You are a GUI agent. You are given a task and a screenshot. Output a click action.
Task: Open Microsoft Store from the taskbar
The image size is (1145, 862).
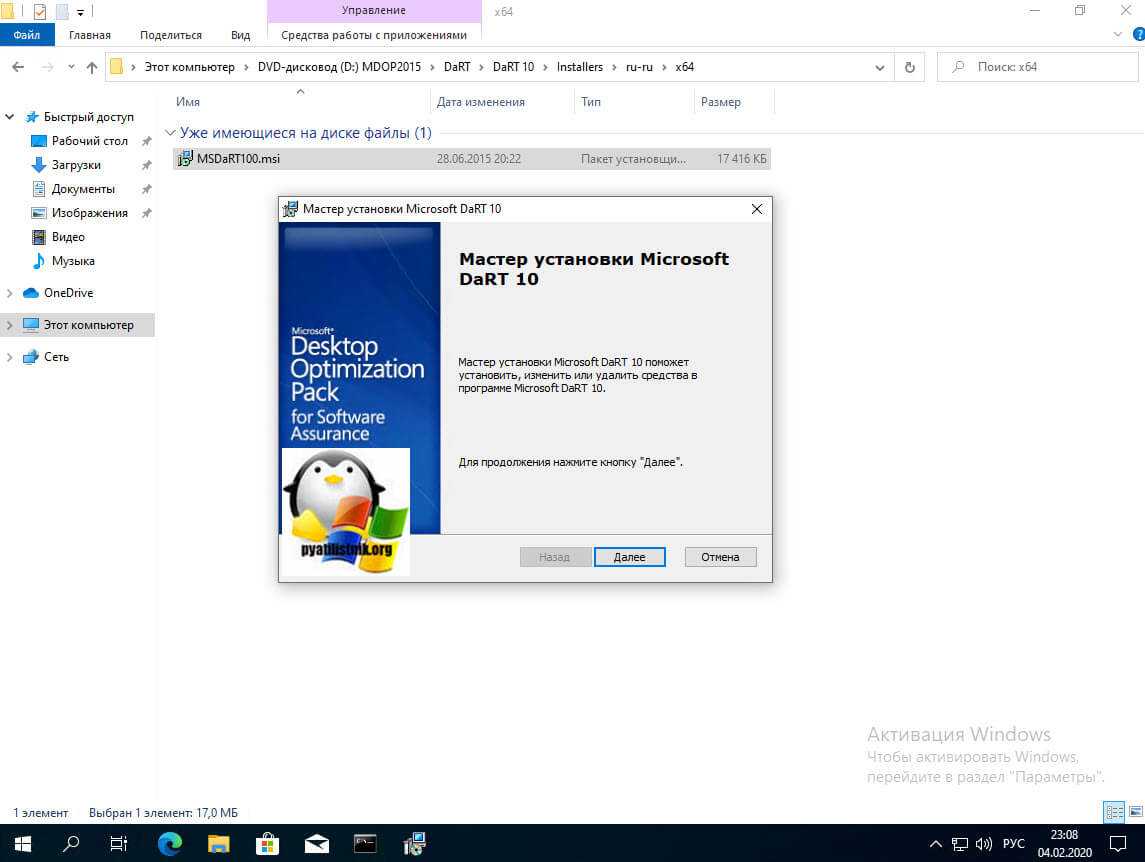pyautogui.click(x=267, y=843)
